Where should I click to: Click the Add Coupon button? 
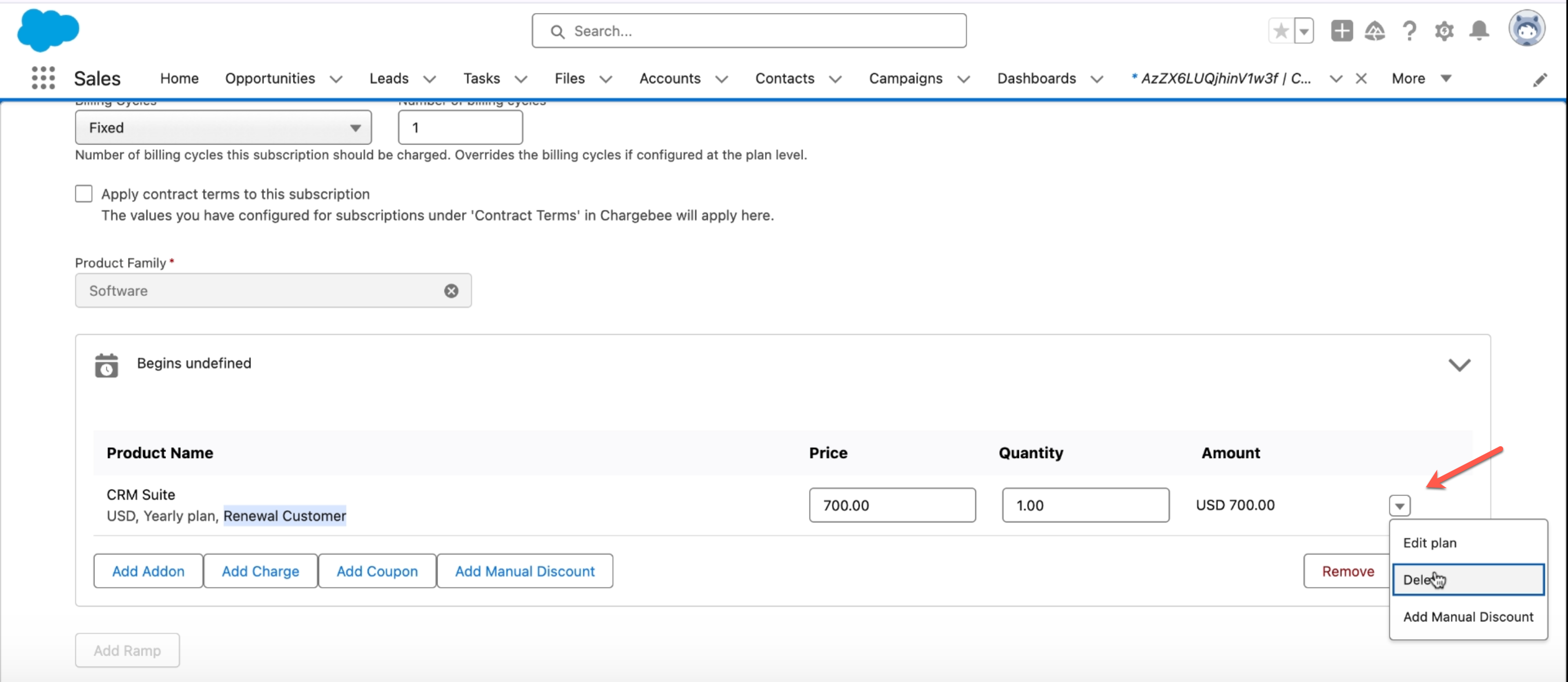point(377,571)
